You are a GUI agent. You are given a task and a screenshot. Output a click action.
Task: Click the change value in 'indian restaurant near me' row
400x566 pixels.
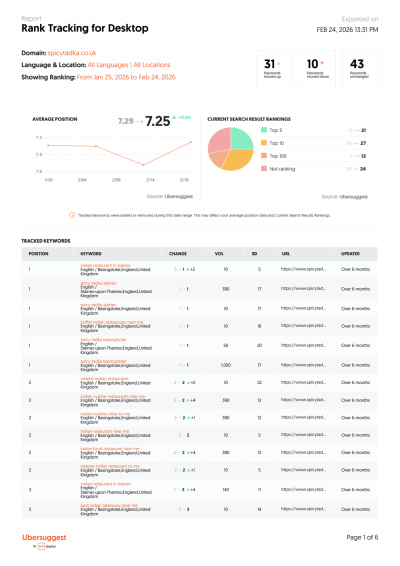(184, 435)
